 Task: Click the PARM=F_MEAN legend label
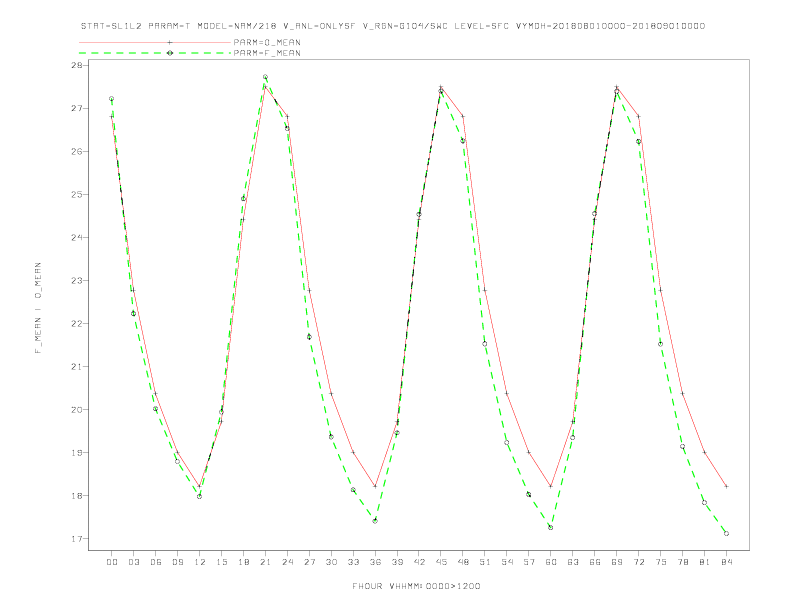(x=267, y=53)
